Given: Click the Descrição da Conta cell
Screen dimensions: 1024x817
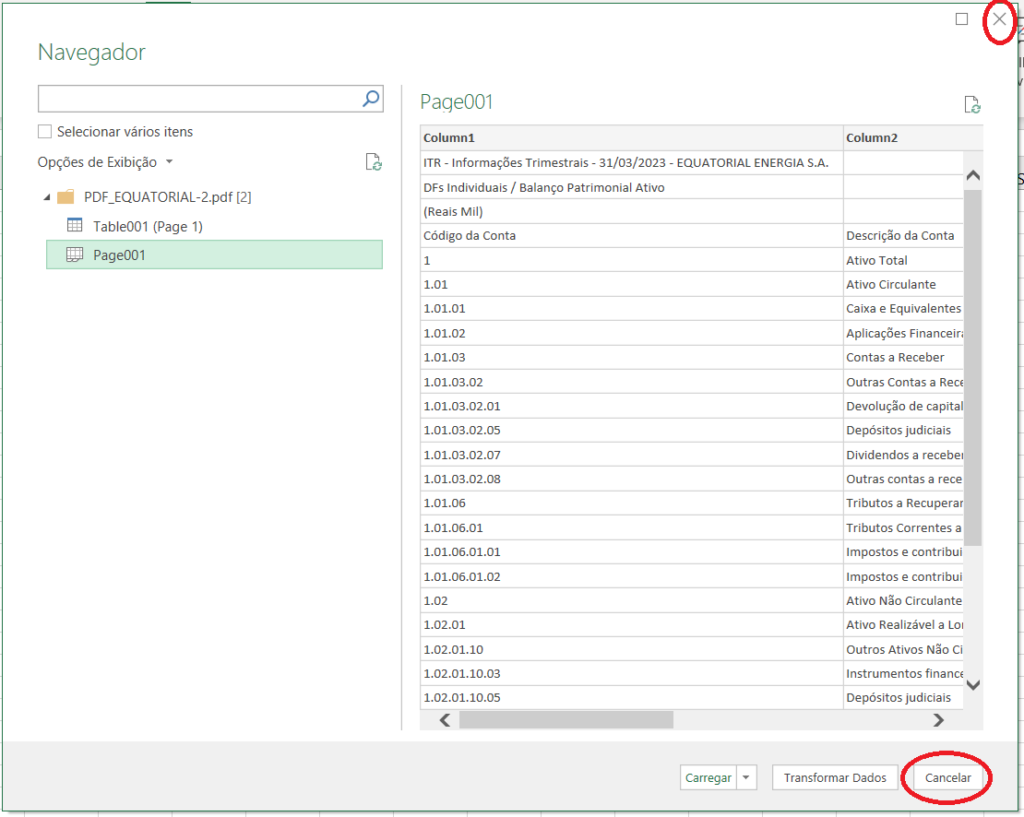Looking at the screenshot, I should [x=904, y=236].
